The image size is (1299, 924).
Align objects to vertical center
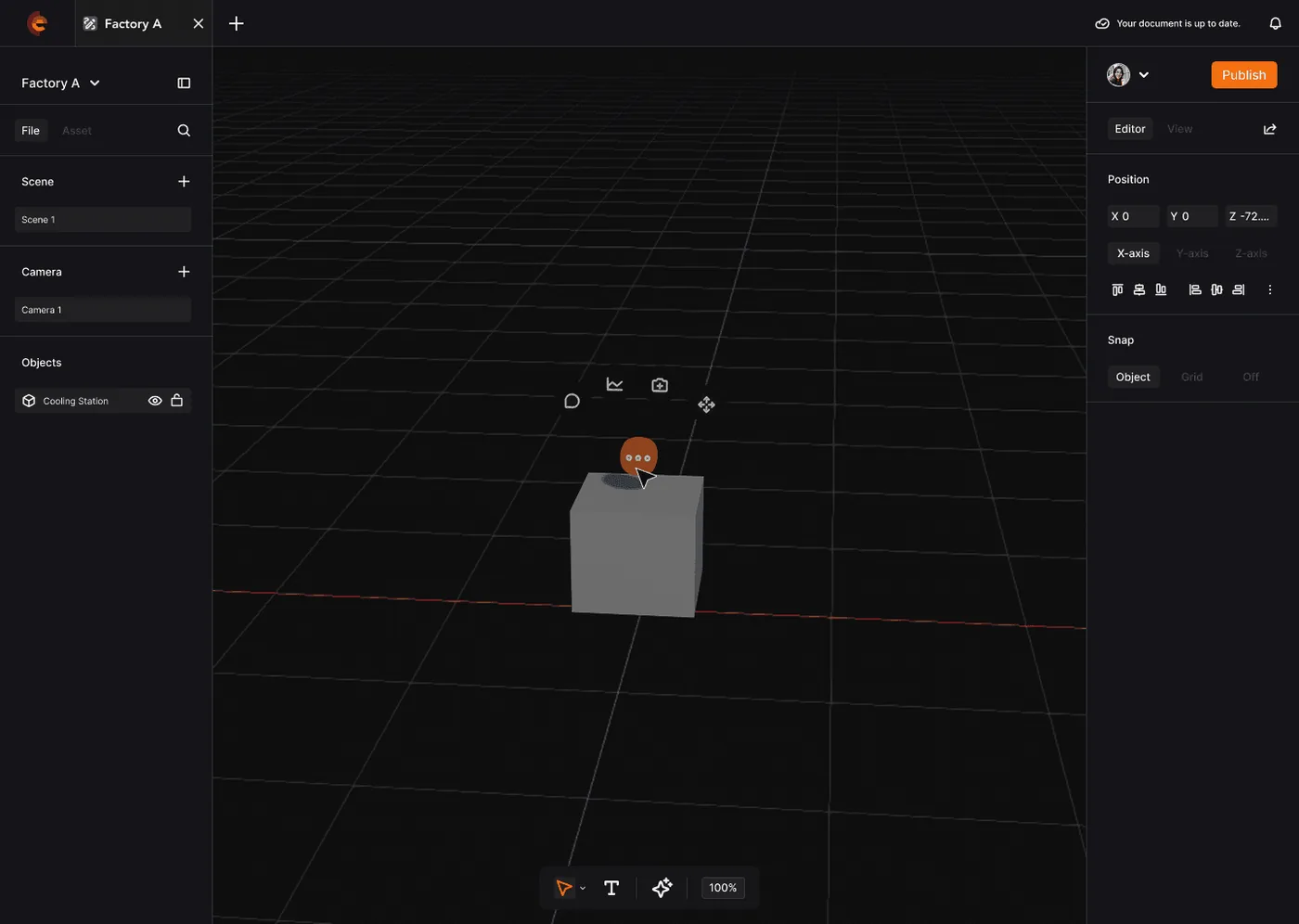tap(1138, 290)
